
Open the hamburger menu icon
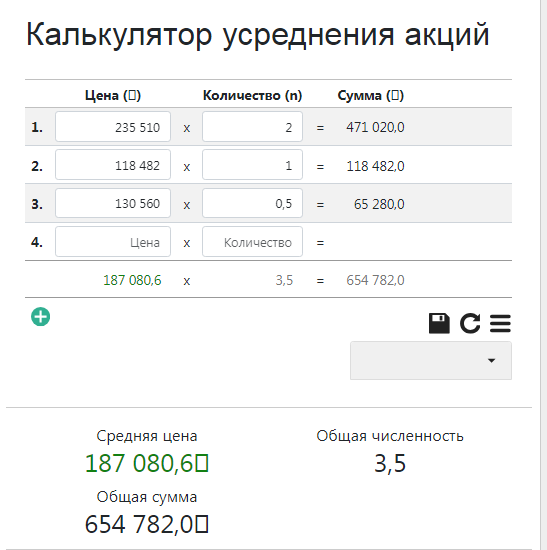pos(500,323)
